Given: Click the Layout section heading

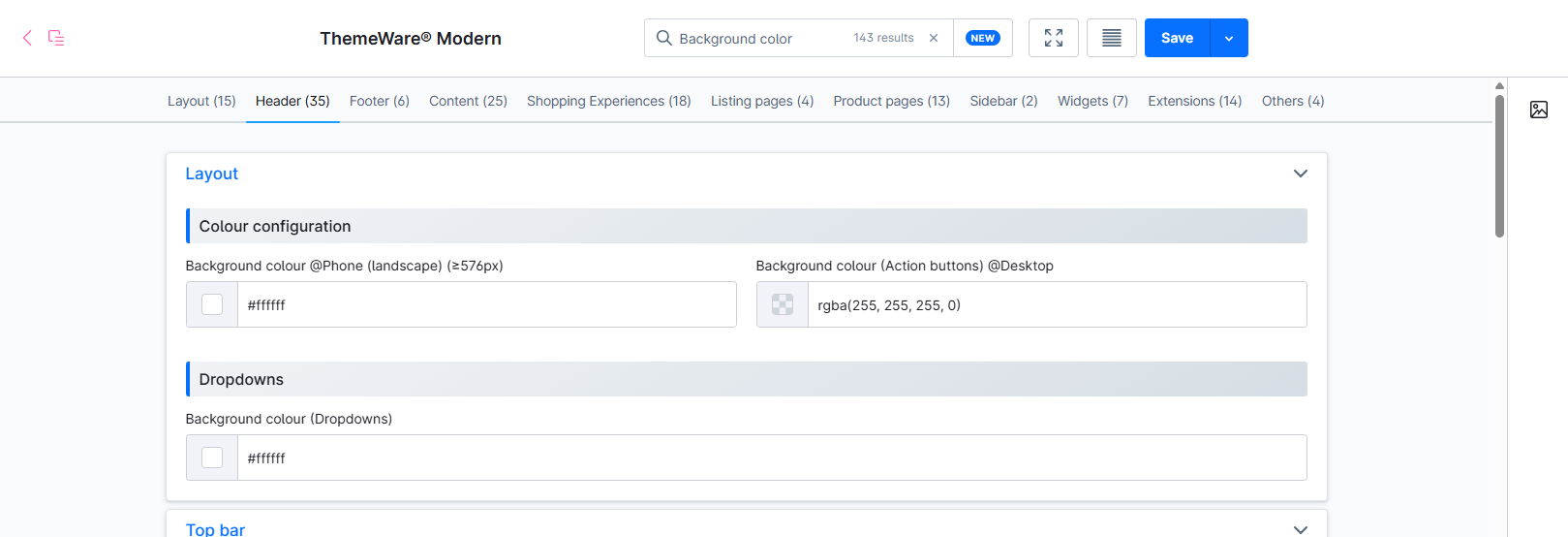Looking at the screenshot, I should click(212, 174).
